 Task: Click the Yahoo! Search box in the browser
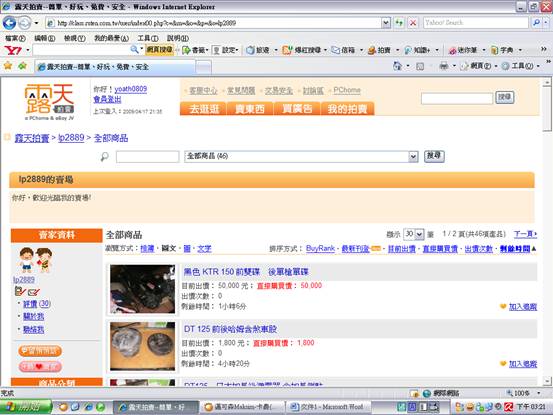click(x=475, y=23)
